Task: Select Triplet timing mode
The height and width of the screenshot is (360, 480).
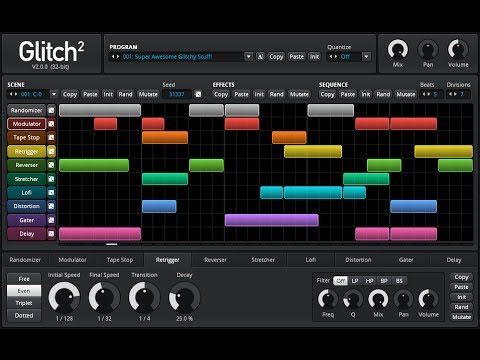Action: (24, 303)
